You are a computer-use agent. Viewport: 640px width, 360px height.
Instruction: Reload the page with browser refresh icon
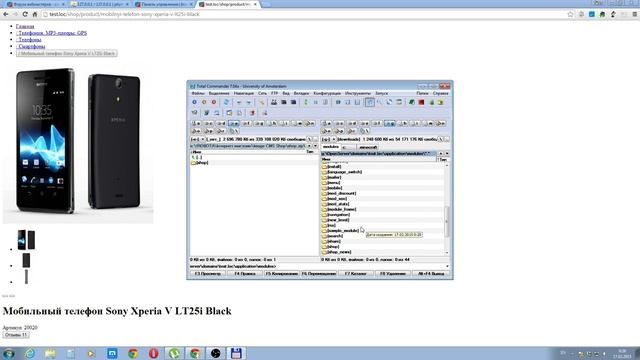(25, 14)
